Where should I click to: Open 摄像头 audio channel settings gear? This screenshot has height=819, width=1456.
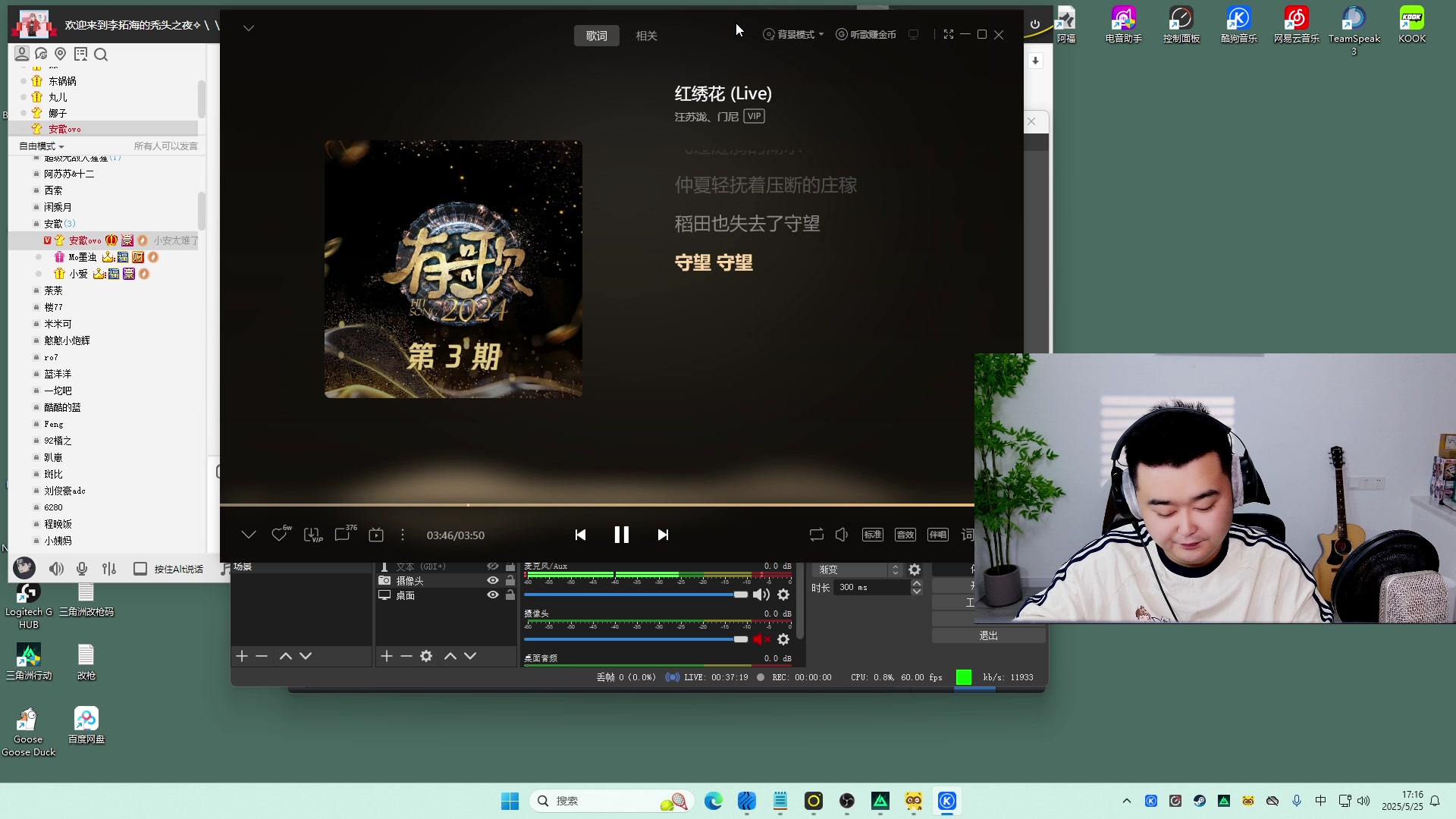point(783,639)
